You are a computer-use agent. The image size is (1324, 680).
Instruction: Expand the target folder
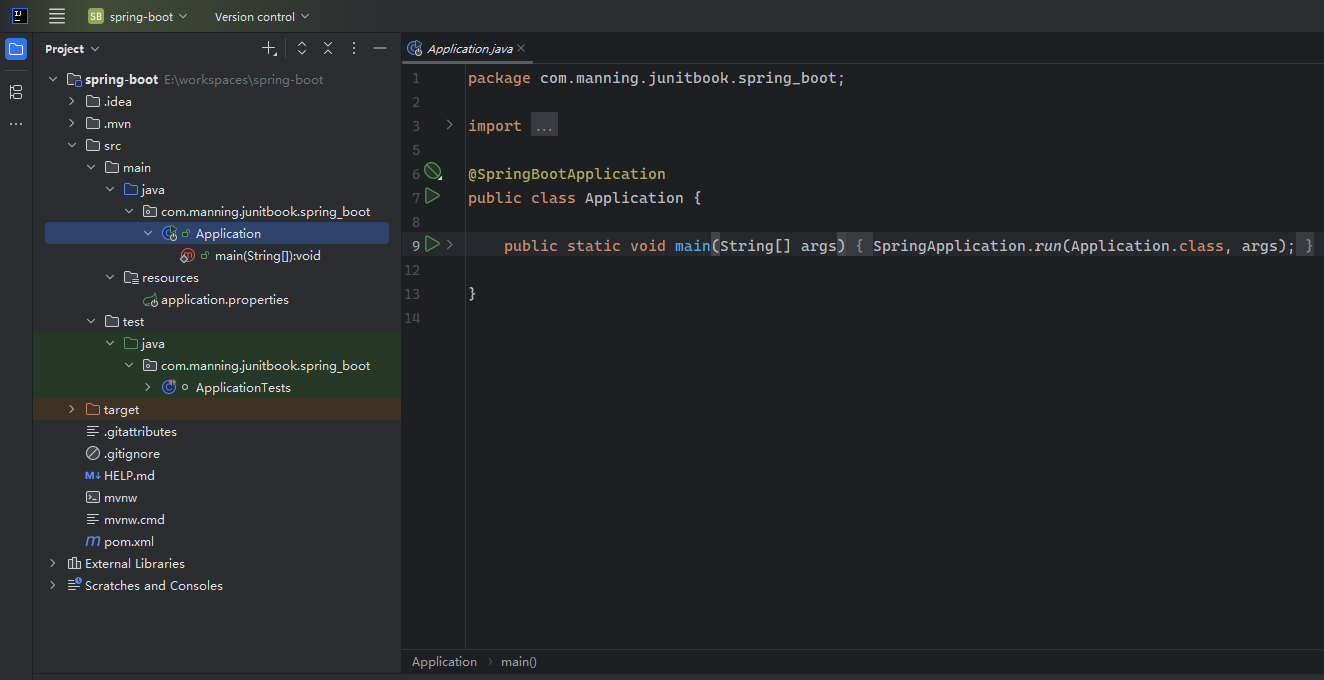[x=72, y=409]
